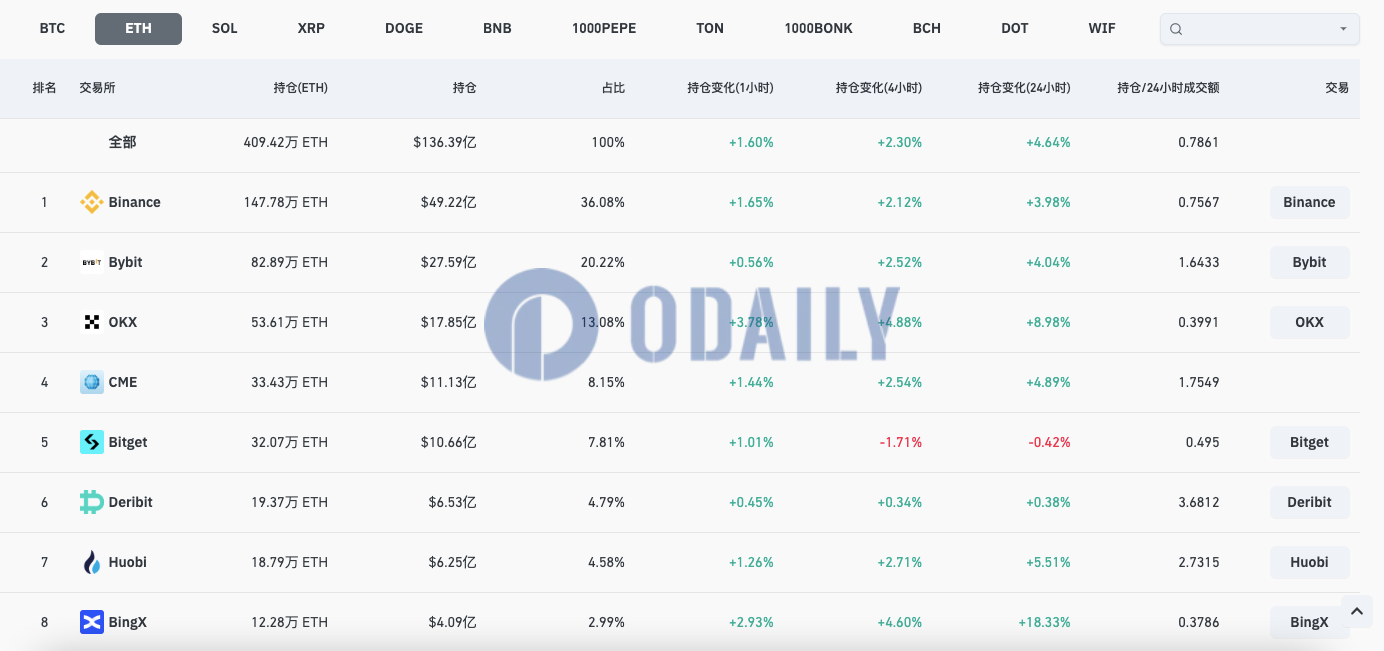The width and height of the screenshot is (1384, 651).
Task: Click the Binance logo icon
Action: point(91,202)
